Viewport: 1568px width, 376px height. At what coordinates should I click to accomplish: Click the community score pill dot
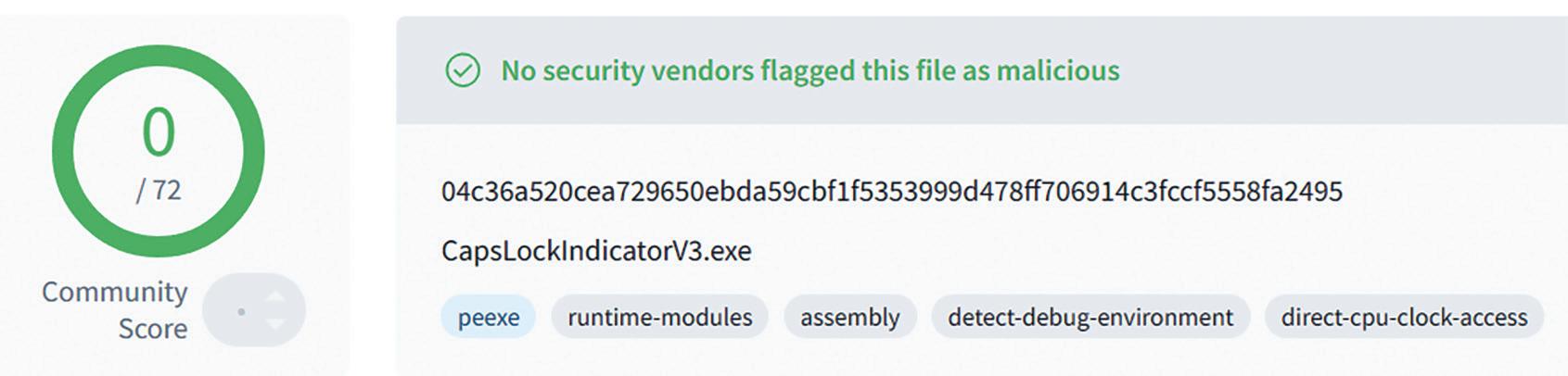coord(241,311)
